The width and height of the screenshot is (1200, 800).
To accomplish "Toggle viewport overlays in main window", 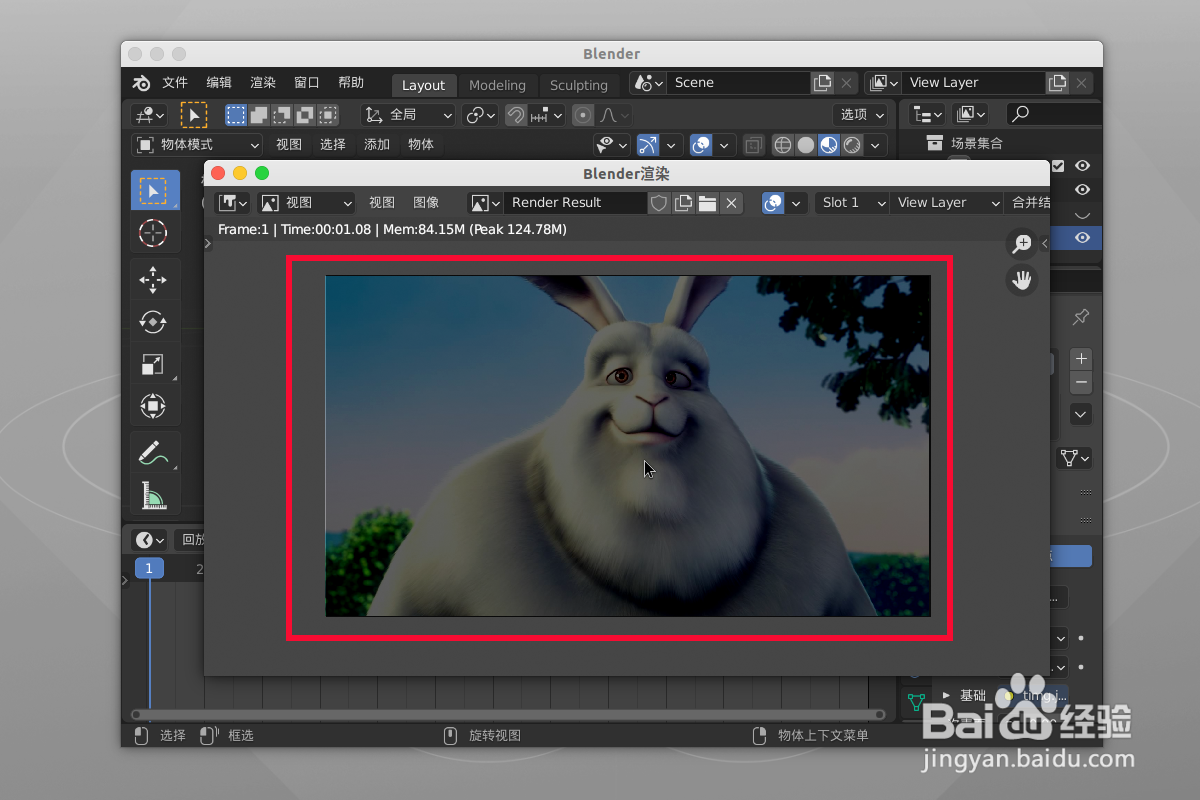I will [702, 145].
